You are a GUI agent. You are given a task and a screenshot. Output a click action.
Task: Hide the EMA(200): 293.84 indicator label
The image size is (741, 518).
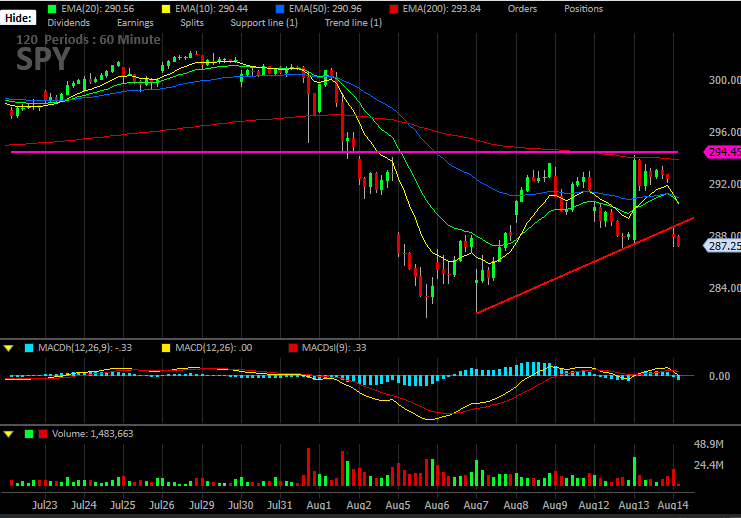[441, 9]
